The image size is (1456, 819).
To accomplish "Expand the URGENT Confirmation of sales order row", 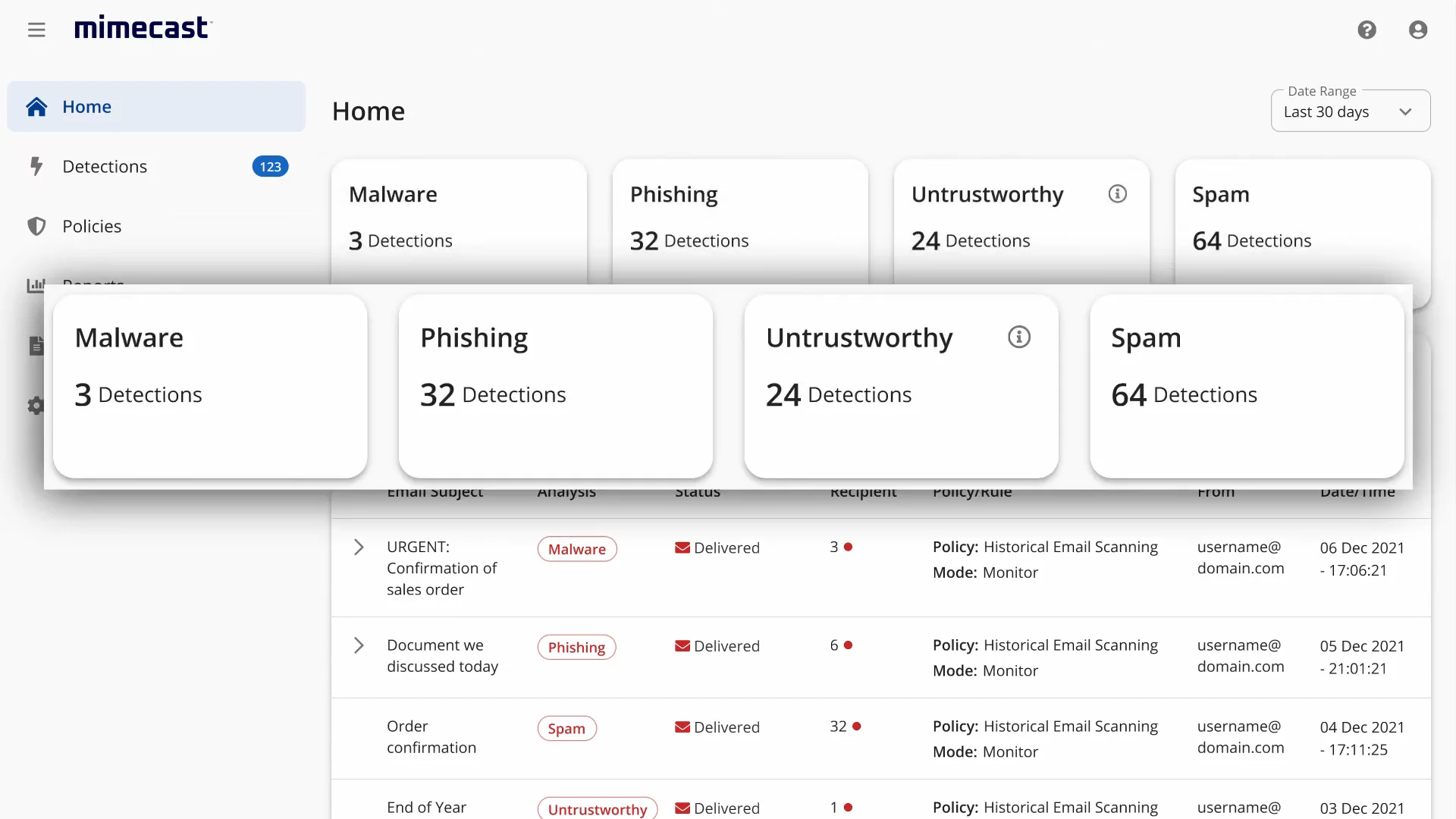I will [x=359, y=548].
